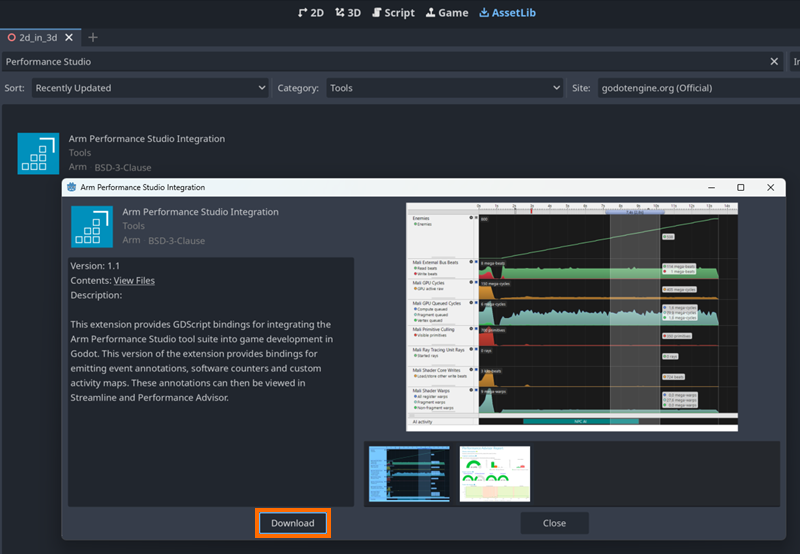The width and height of the screenshot is (800, 554).
Task: Open Arm Performance Studio Integration result title
Action: point(147,139)
